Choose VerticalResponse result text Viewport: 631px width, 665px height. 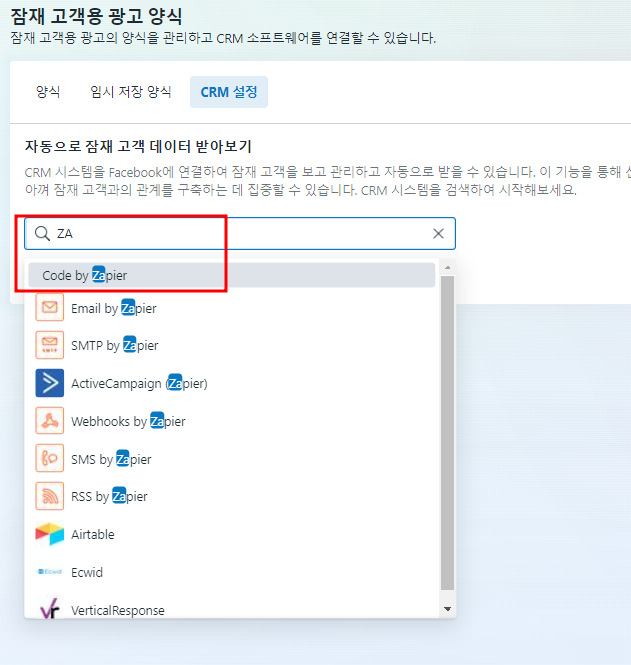pos(118,610)
